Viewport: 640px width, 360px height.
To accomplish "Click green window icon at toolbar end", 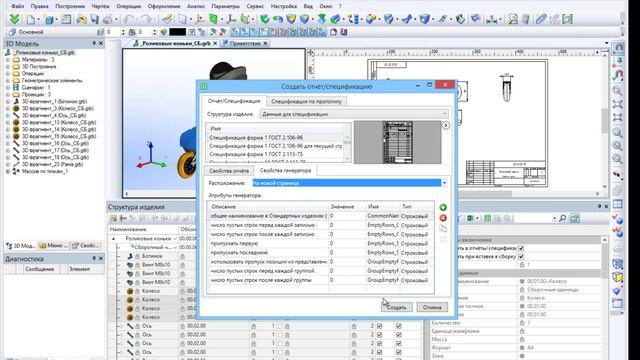I will [567, 19].
